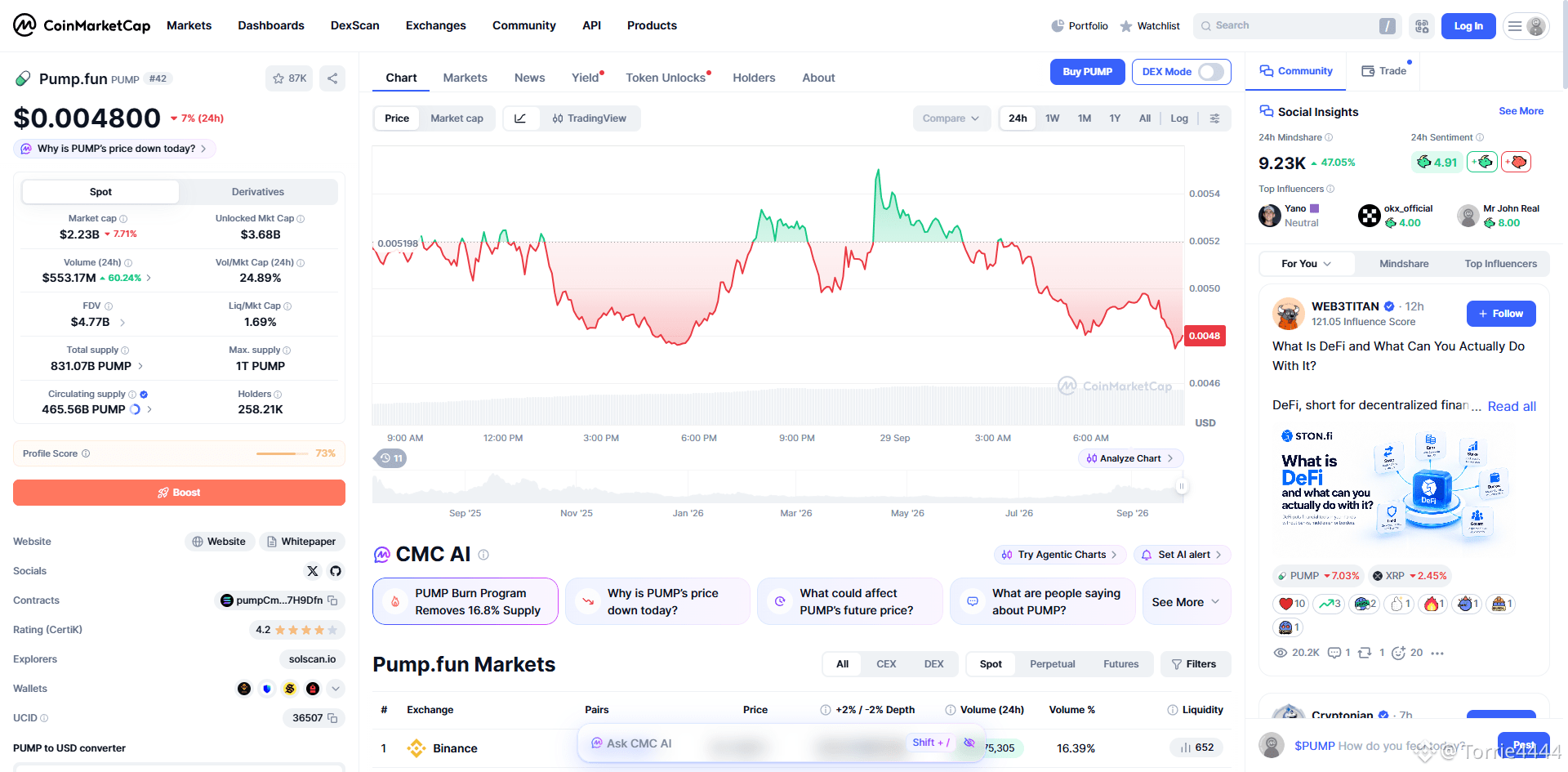Click the Buy PUMP button
1568x772 pixels.
coord(1087,72)
